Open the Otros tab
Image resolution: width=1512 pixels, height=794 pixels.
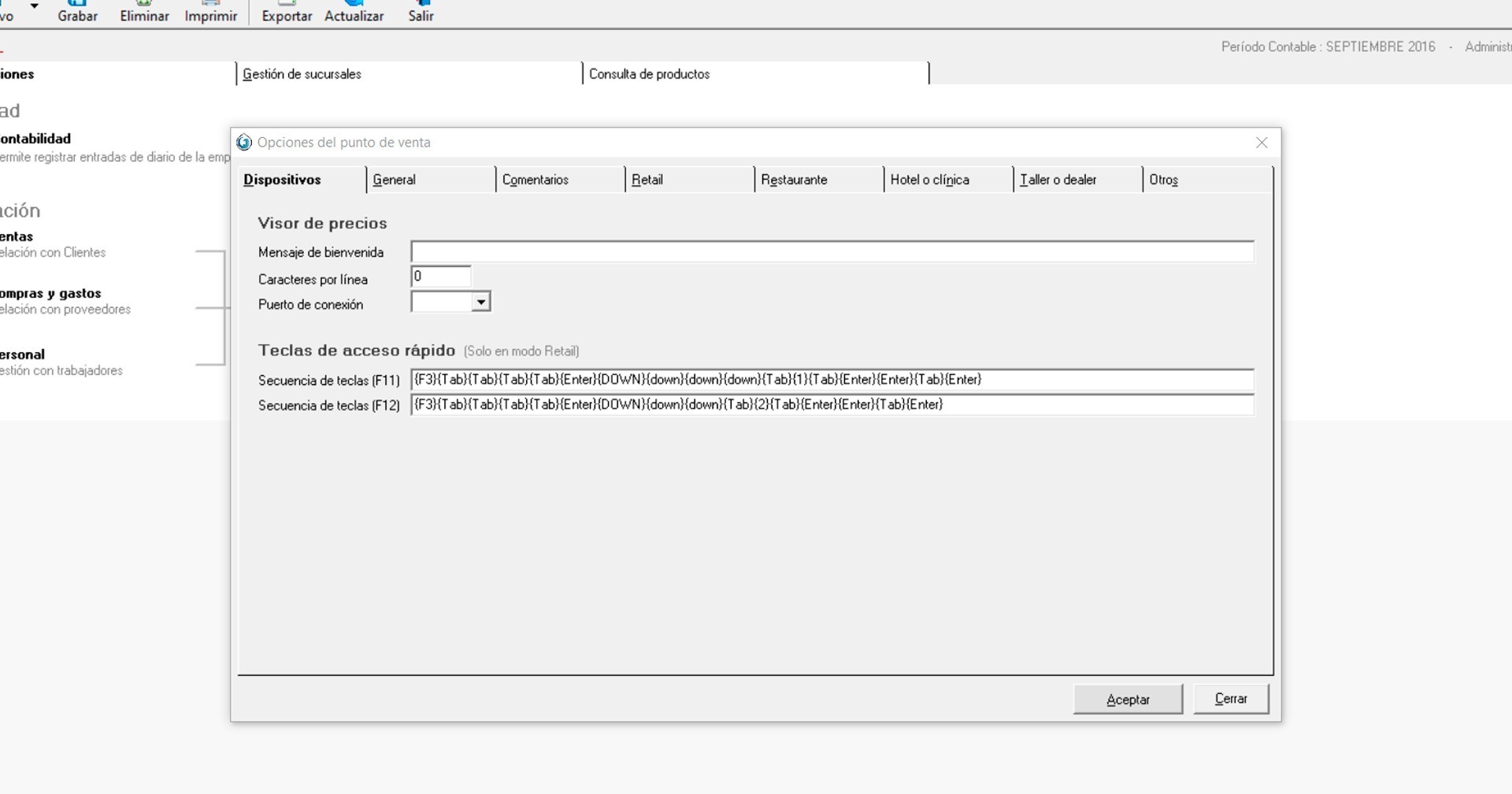(x=1163, y=180)
